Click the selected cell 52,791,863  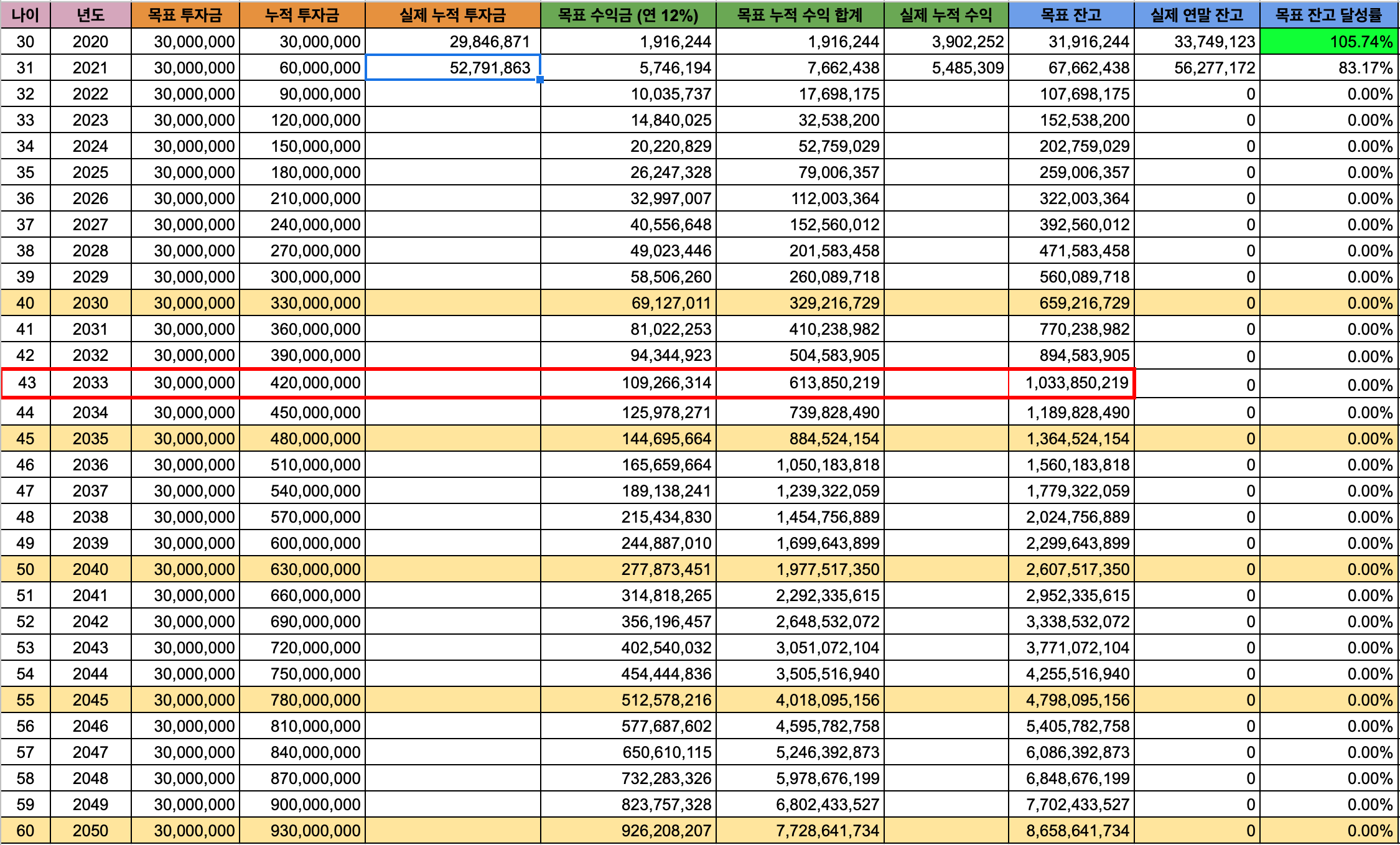[453, 68]
